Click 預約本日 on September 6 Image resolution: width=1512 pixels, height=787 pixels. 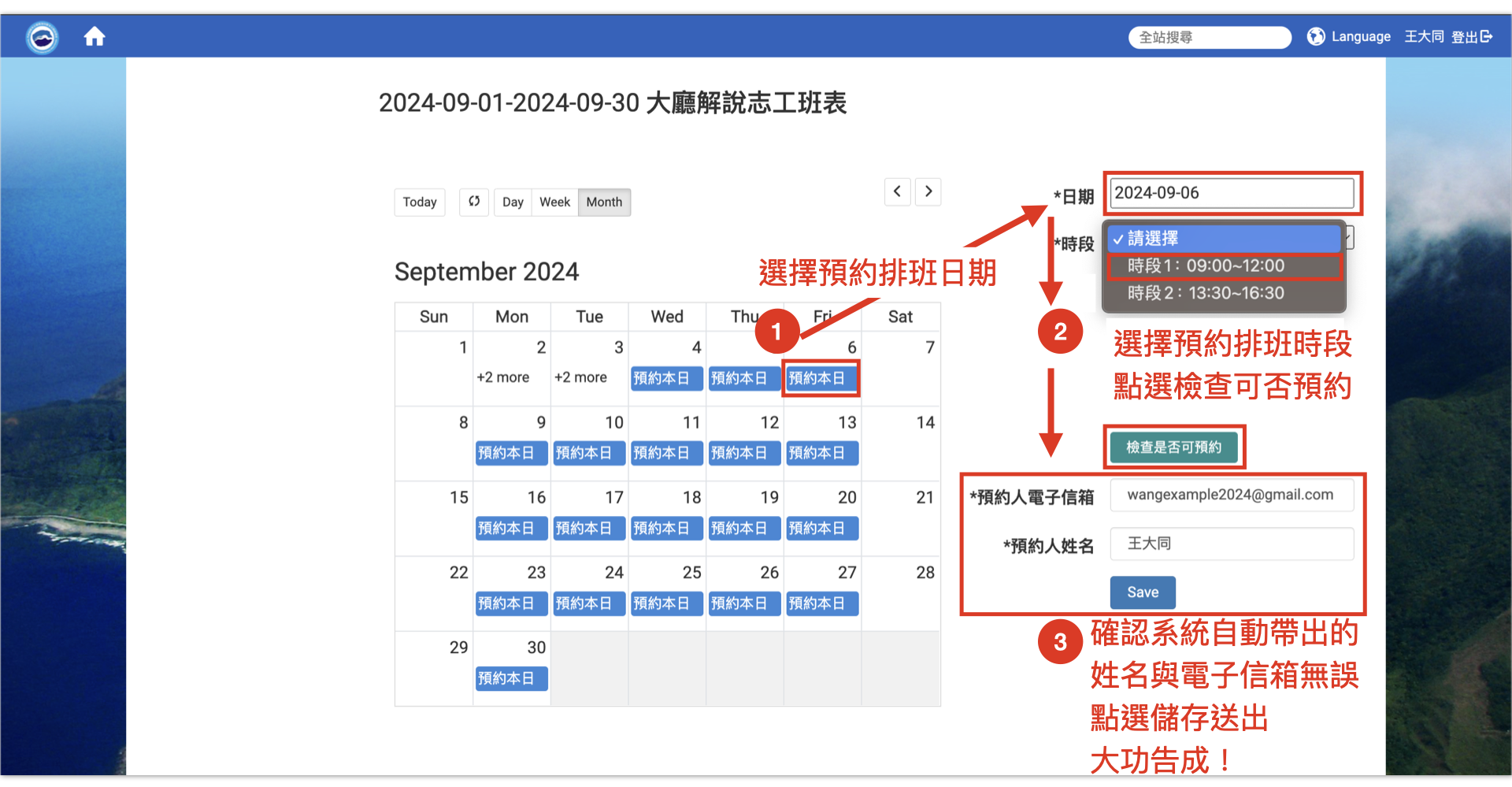(821, 378)
